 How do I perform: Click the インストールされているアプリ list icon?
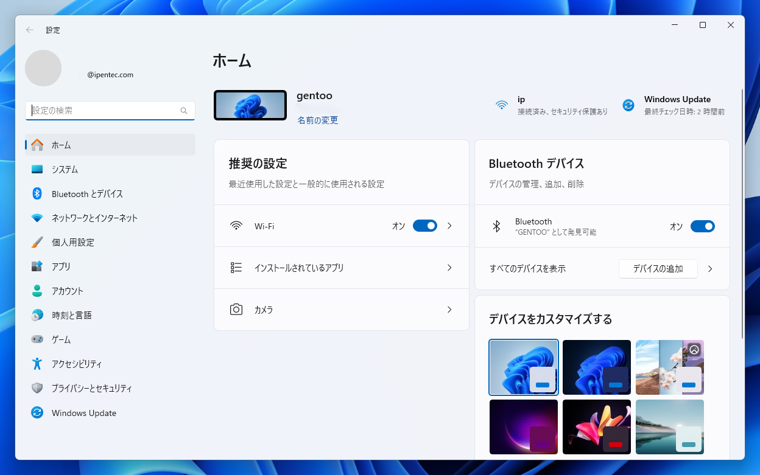click(236, 268)
